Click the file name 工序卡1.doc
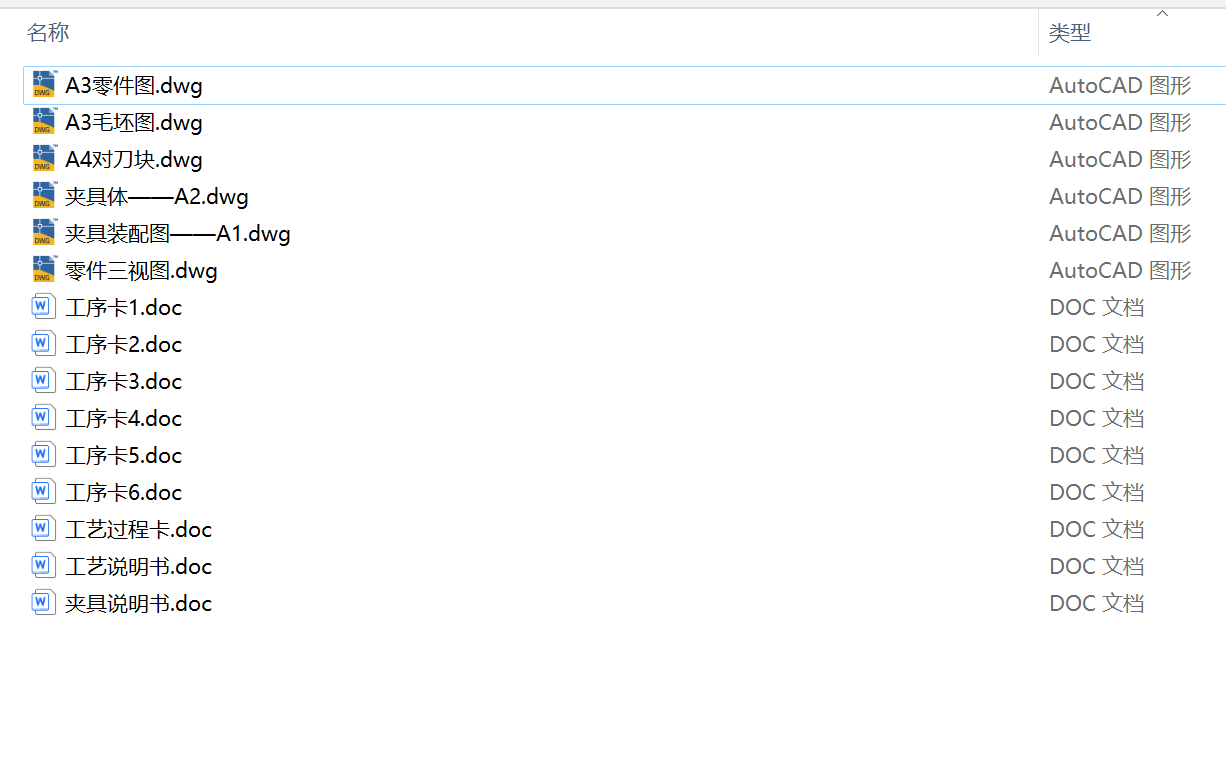1226x784 pixels. [x=124, y=308]
